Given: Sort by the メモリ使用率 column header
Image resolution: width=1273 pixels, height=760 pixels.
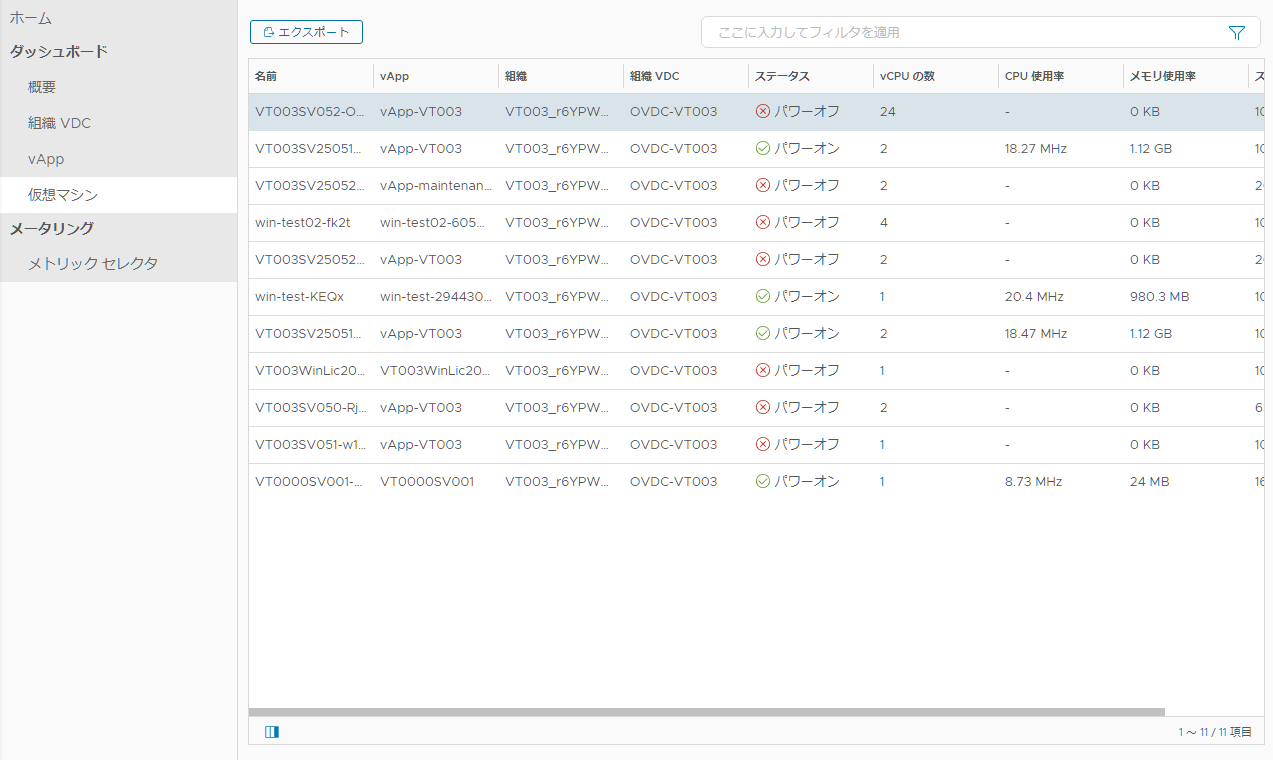Looking at the screenshot, I should [x=1163, y=76].
